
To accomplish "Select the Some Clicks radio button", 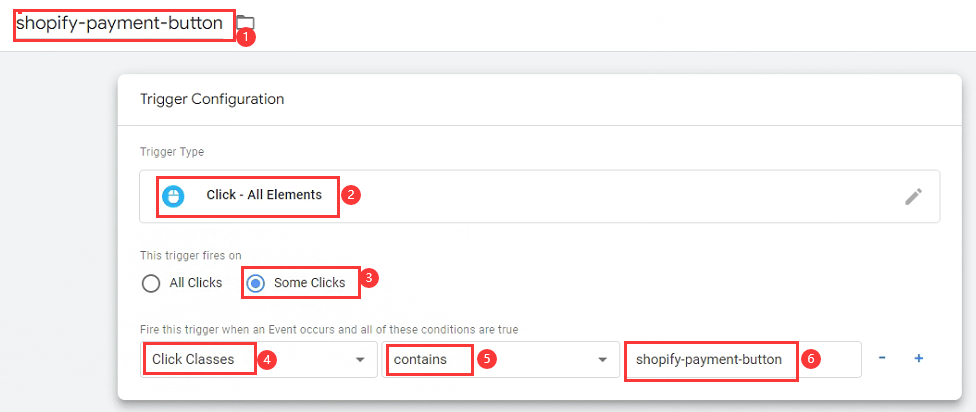I will pos(255,283).
